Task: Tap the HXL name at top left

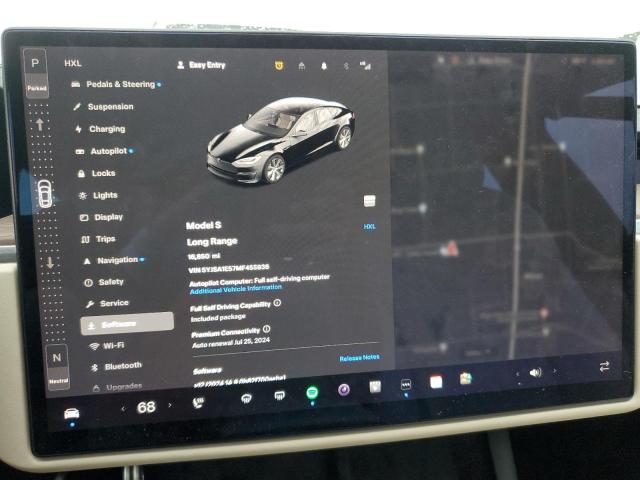Action: (73, 63)
